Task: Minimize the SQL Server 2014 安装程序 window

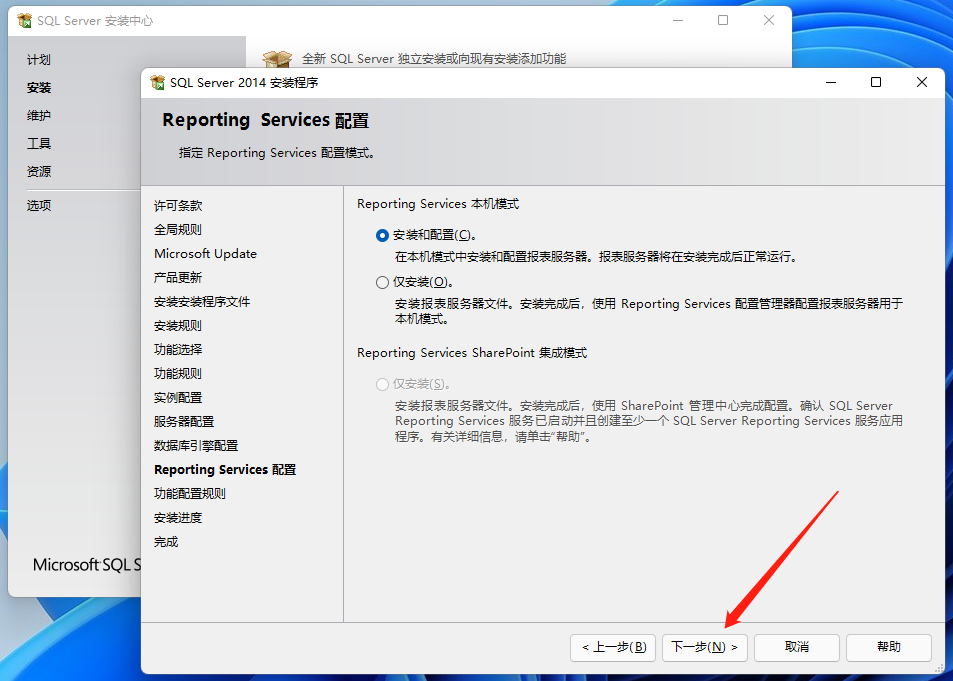Action: (x=831, y=82)
